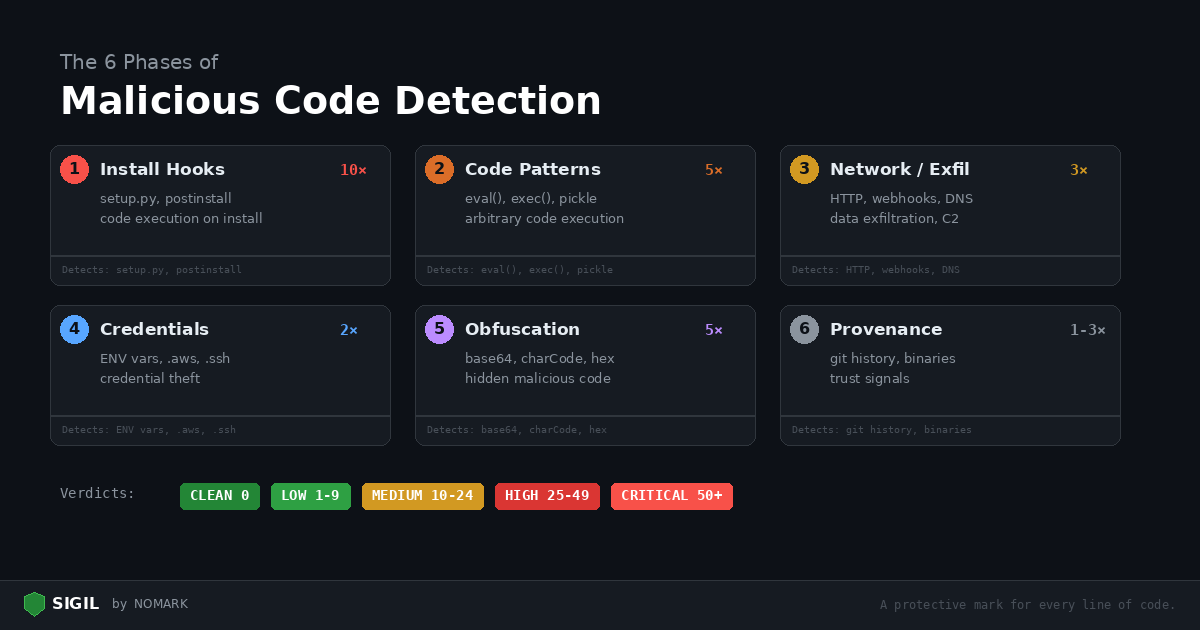Viewport: 1200px width, 630px height.
Task: Click the Provenance card heading
Action: click(885, 330)
